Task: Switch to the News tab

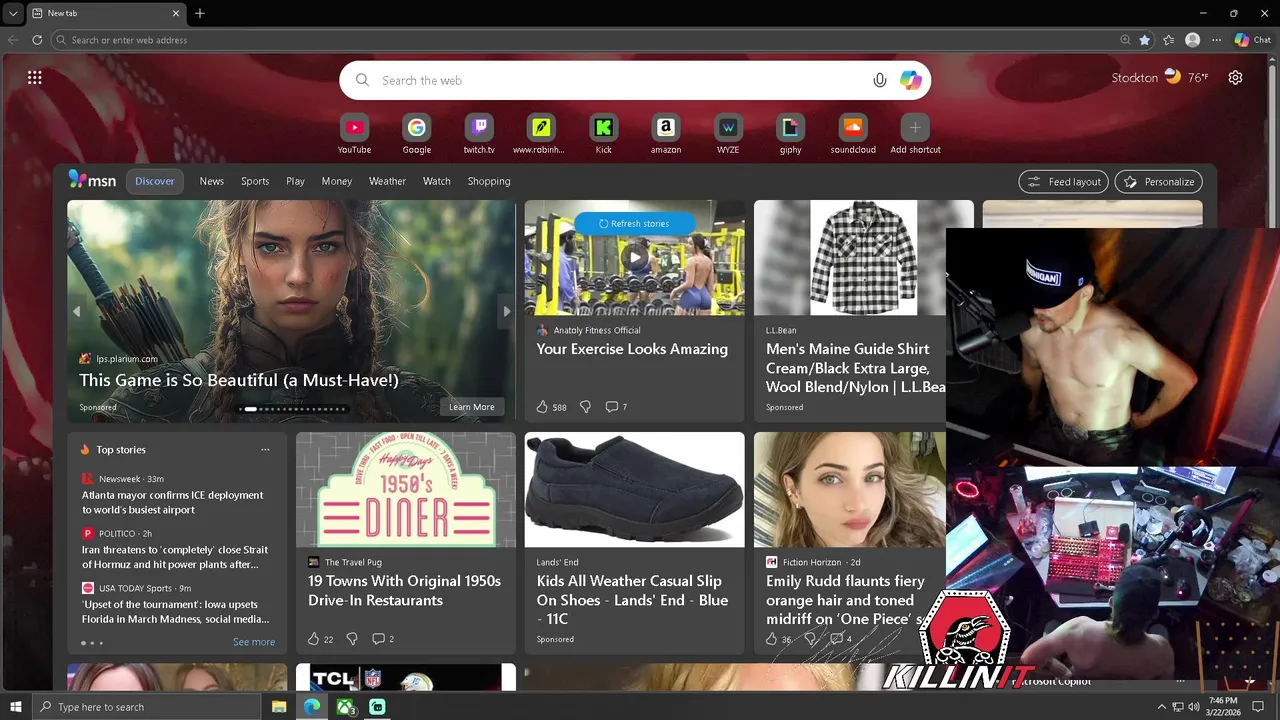Action: (x=211, y=181)
